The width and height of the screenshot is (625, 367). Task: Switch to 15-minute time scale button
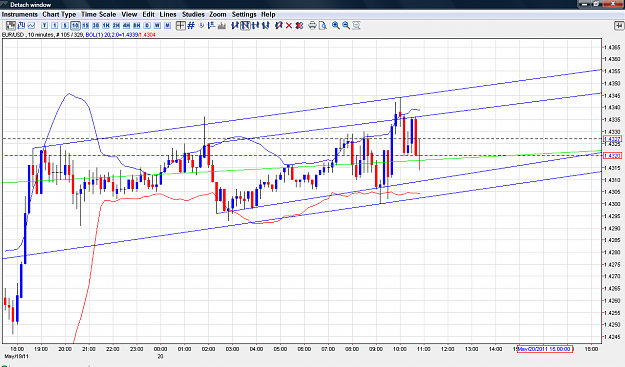85,26
